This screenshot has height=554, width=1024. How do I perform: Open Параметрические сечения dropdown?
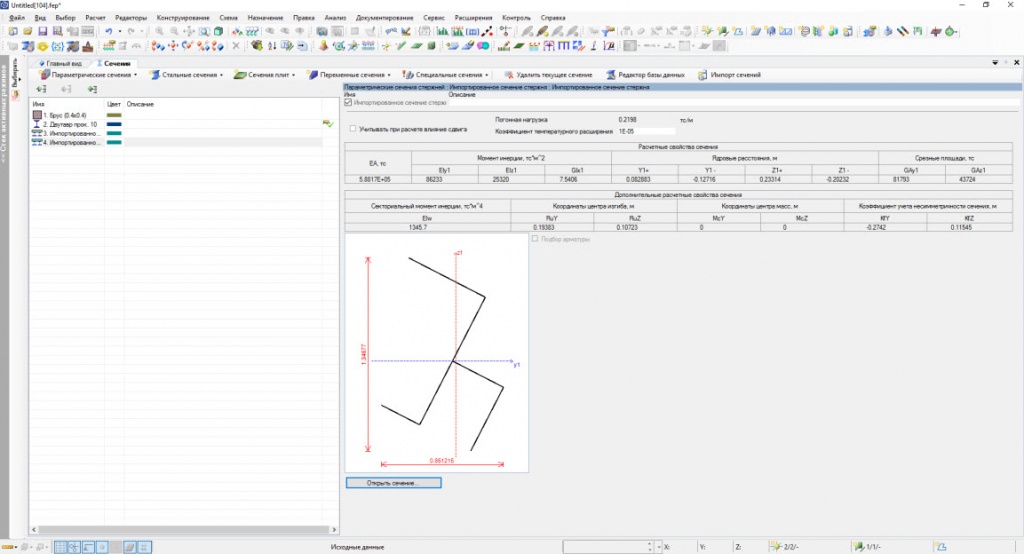point(88,74)
